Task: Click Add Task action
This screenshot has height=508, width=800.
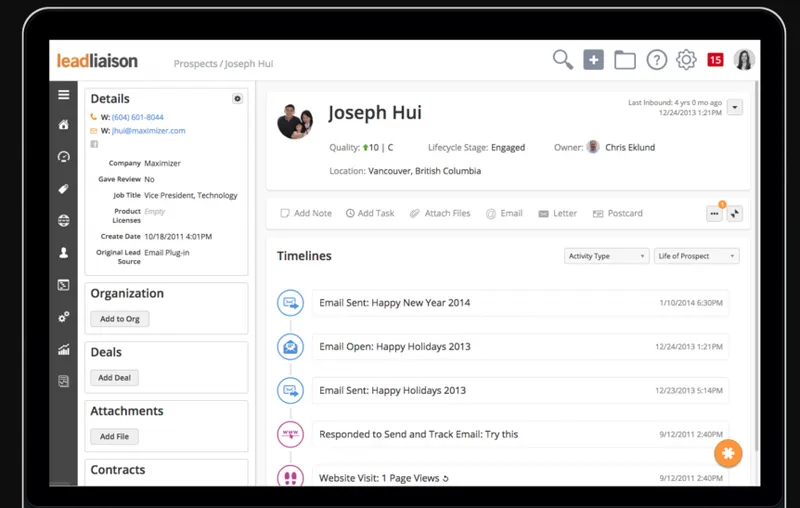Action: pyautogui.click(x=370, y=213)
